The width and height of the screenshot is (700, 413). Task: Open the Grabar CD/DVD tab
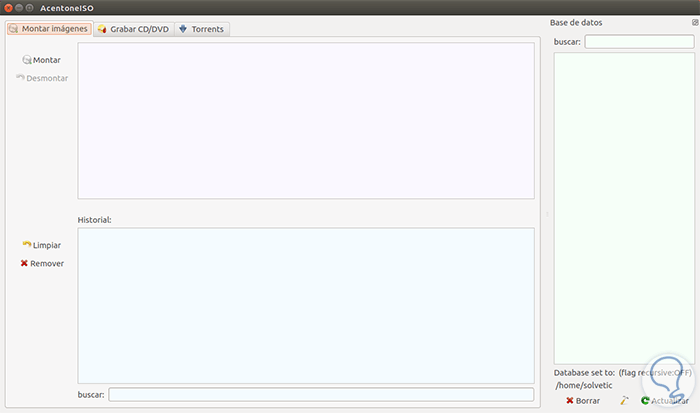[x=133, y=29]
